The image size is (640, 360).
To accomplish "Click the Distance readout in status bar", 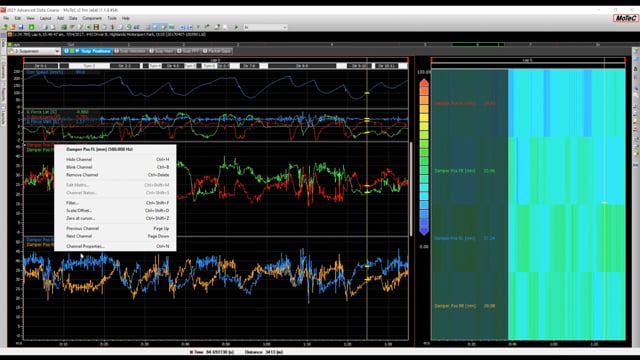I will pos(264,352).
